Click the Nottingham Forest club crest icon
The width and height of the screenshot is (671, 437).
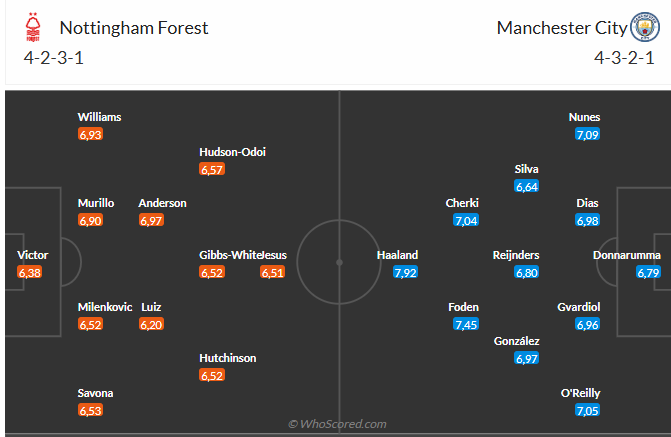tap(36, 28)
